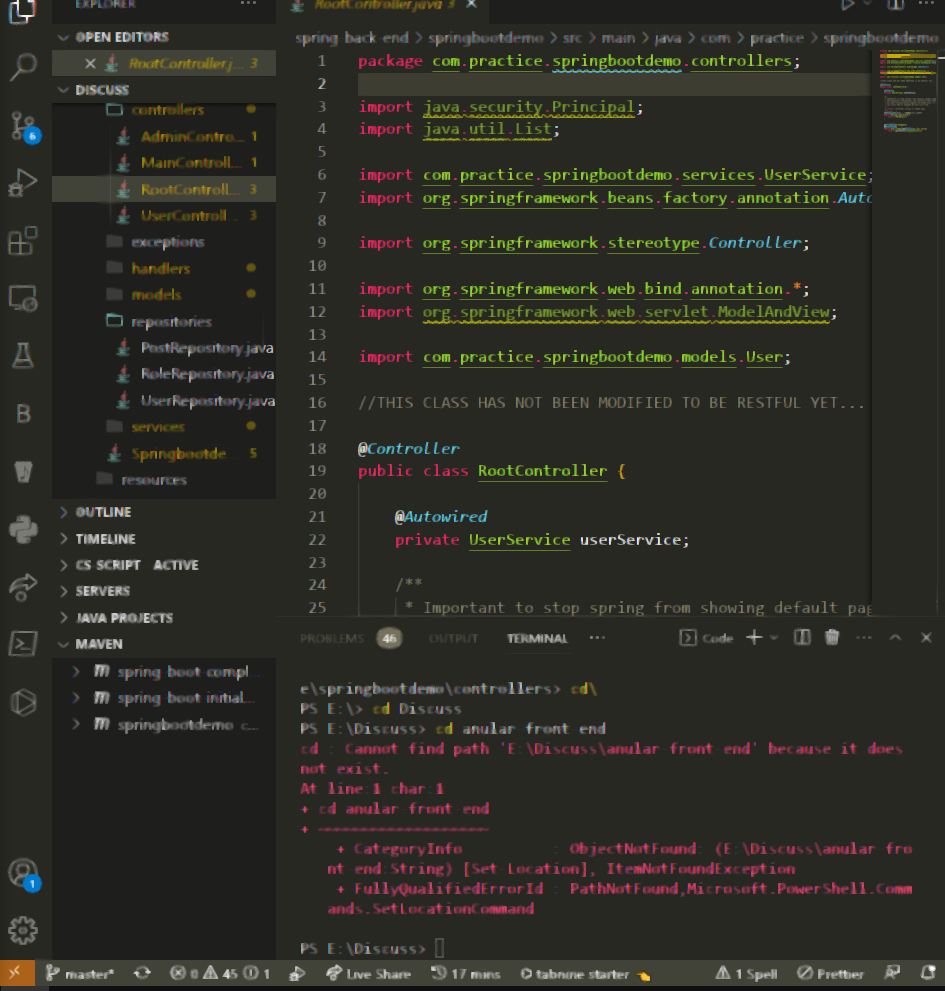Click the master branch in status bar
Screen dimensions: 945x991
click(x=80, y=973)
